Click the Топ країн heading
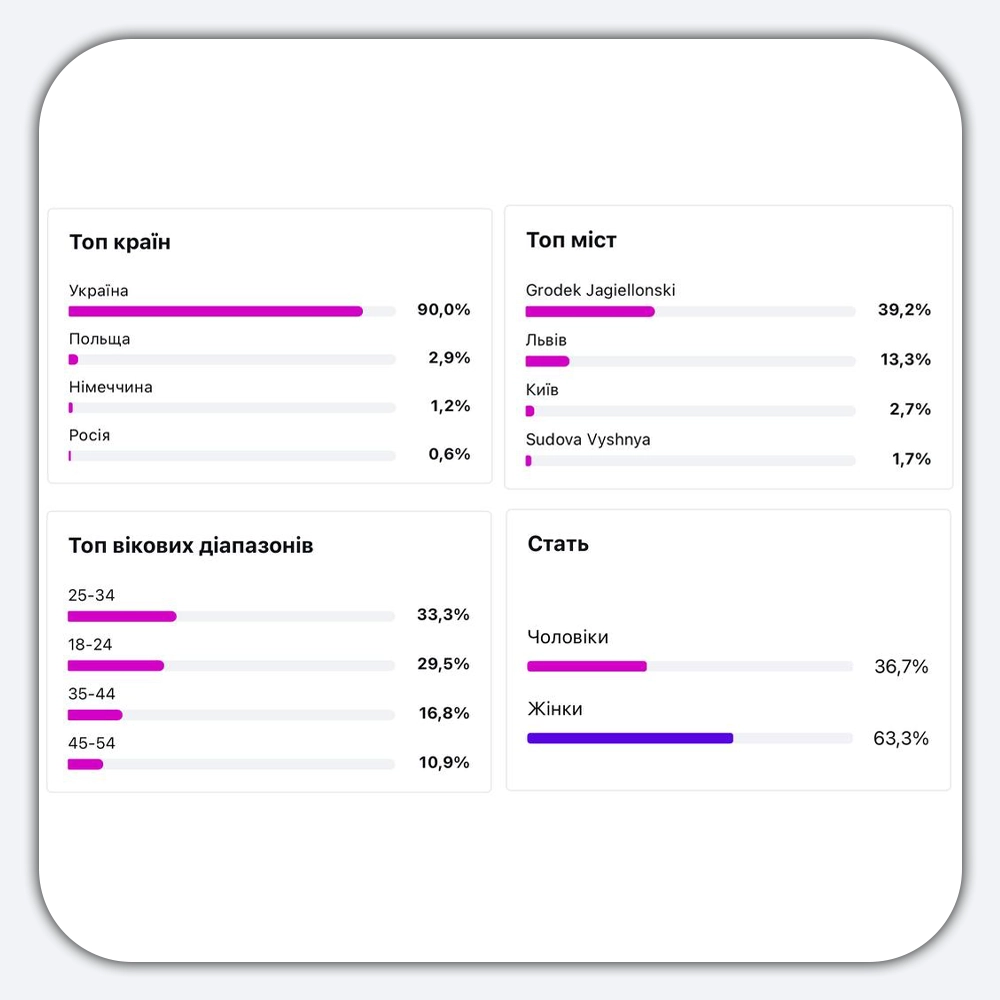This screenshot has height=1000, width=1000. click(120, 242)
